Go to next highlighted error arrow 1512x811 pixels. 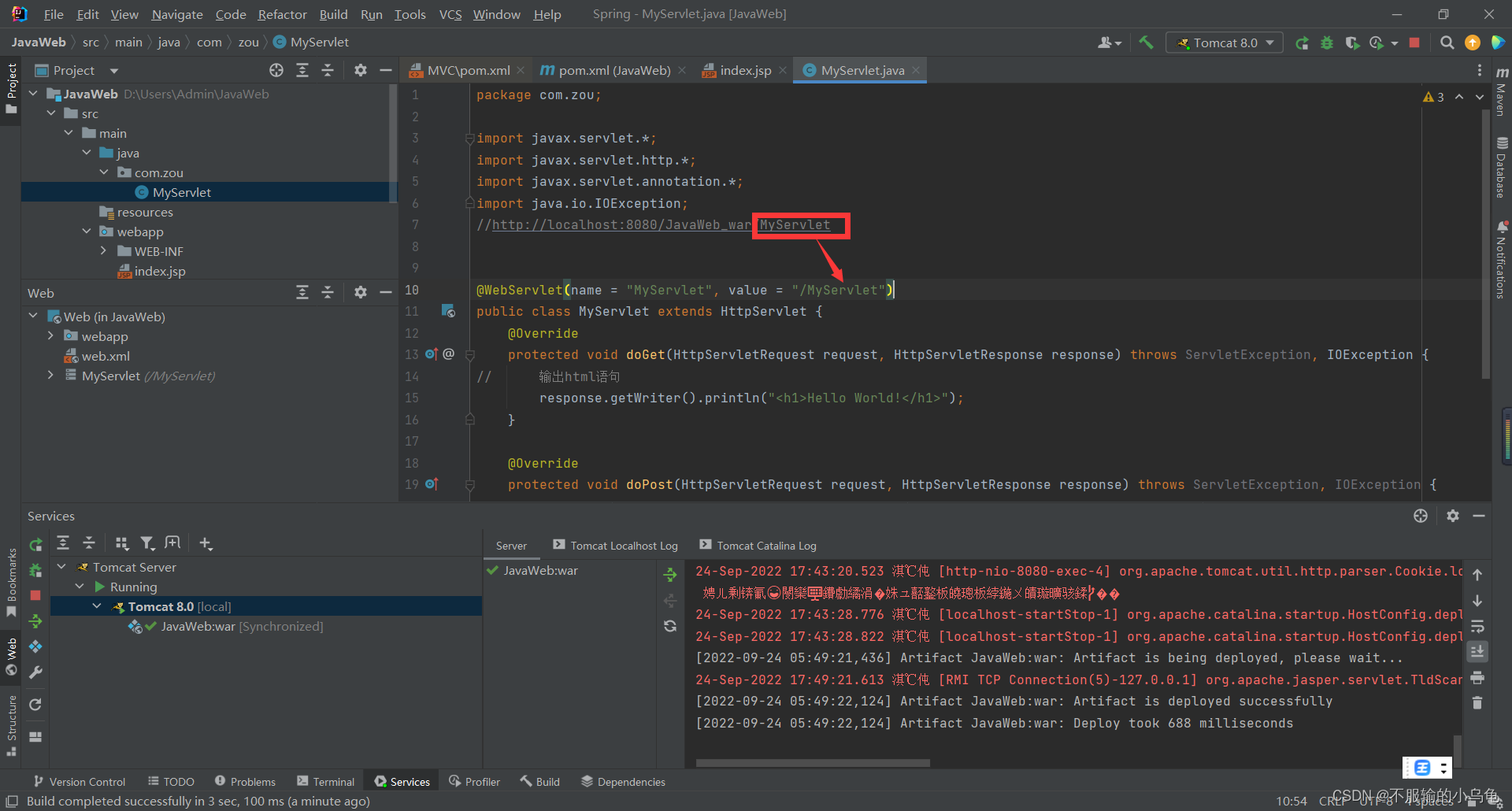click(1480, 97)
